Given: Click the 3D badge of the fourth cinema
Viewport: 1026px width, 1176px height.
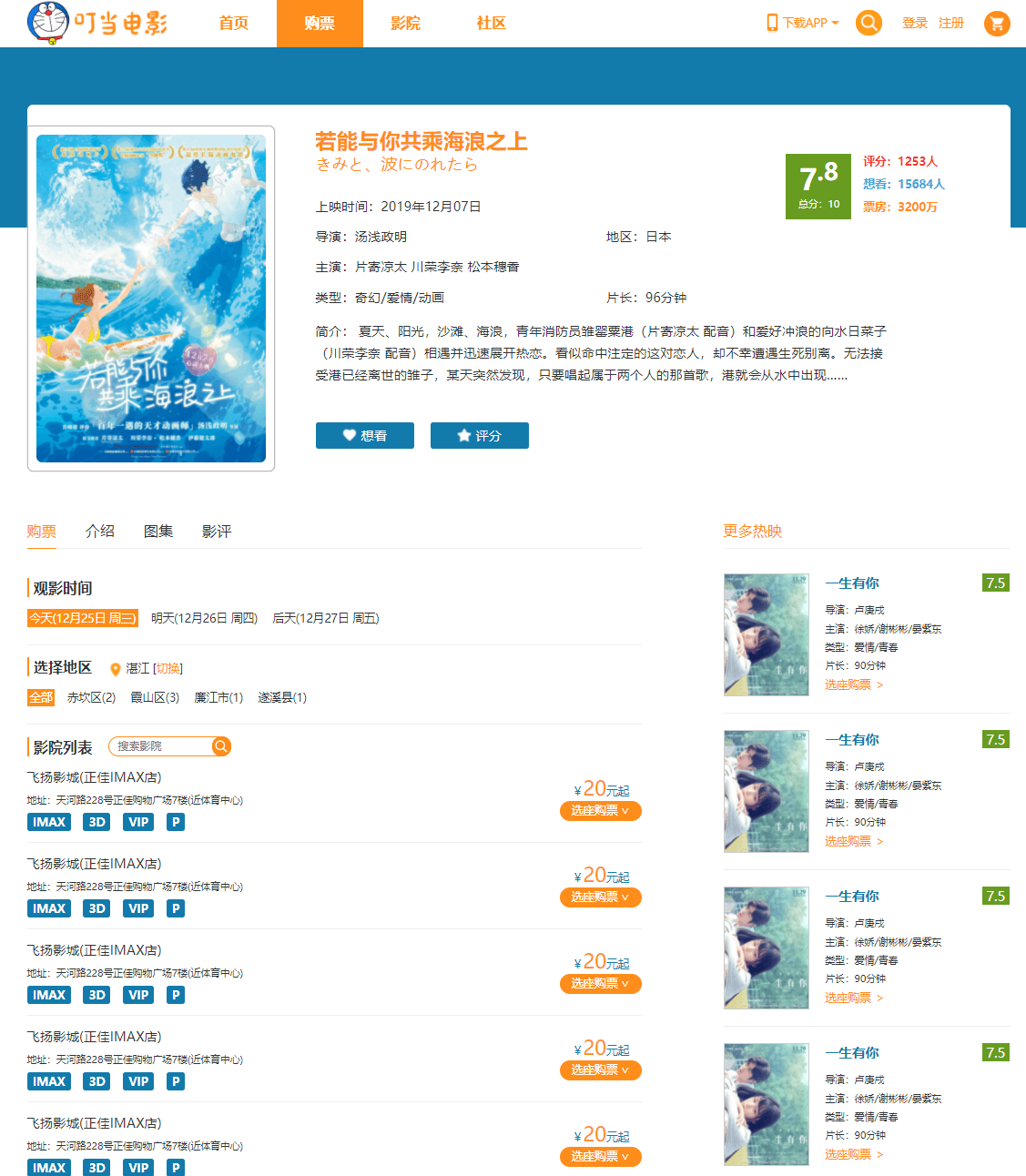Looking at the screenshot, I should coord(97,1081).
